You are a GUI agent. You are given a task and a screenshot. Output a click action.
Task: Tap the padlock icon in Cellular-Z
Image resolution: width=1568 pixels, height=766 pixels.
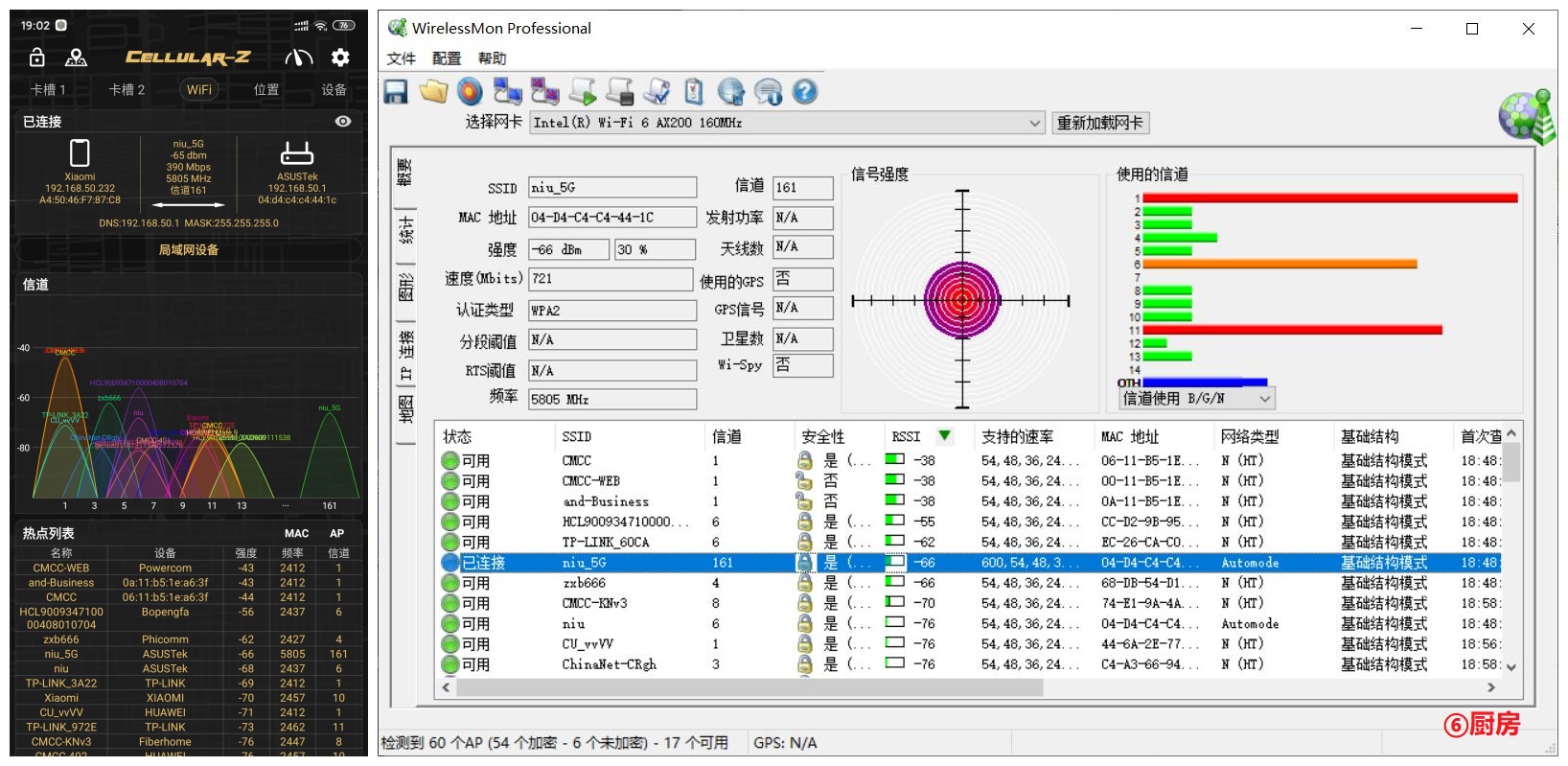point(37,58)
